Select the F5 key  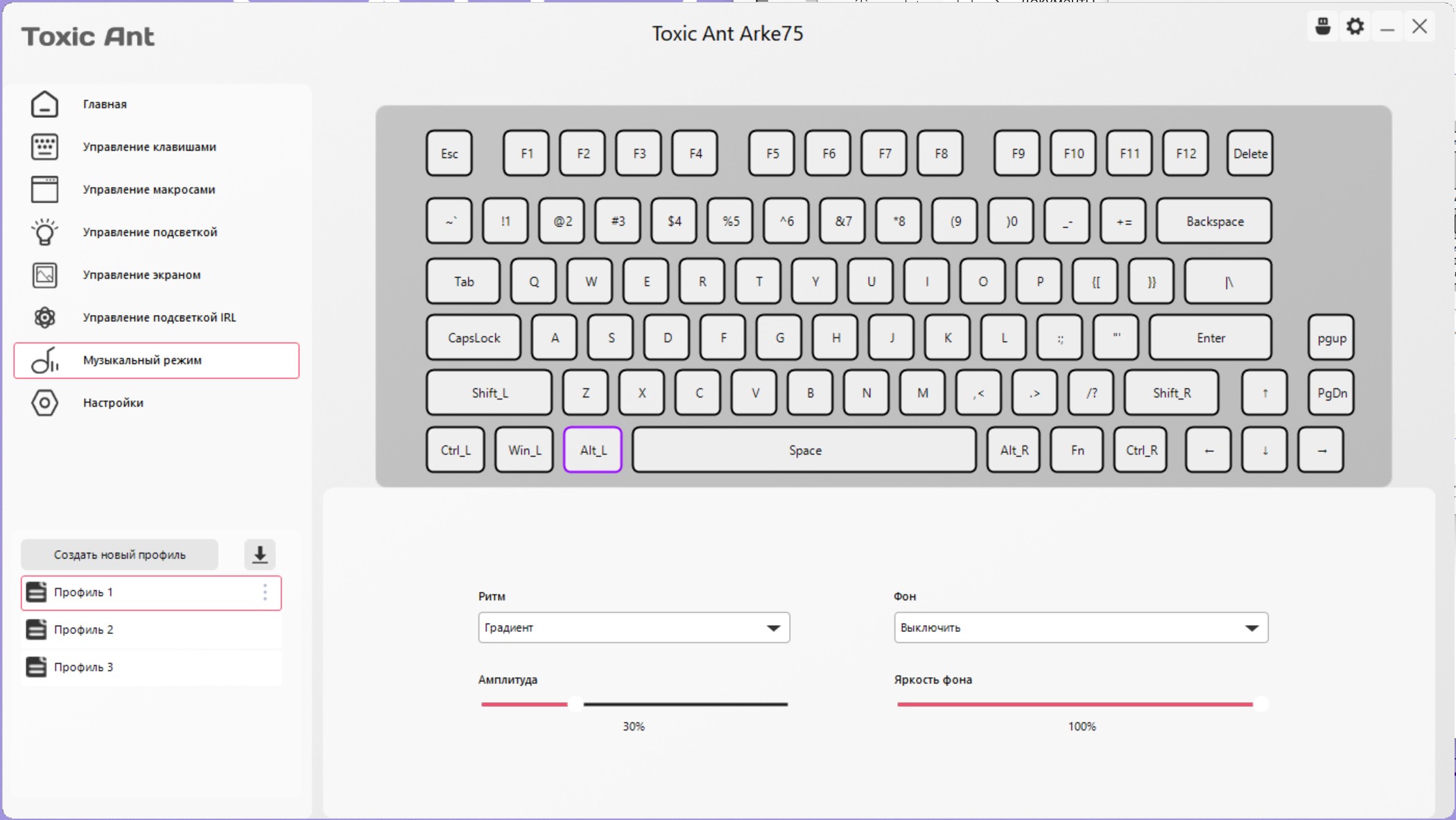pyautogui.click(x=772, y=153)
